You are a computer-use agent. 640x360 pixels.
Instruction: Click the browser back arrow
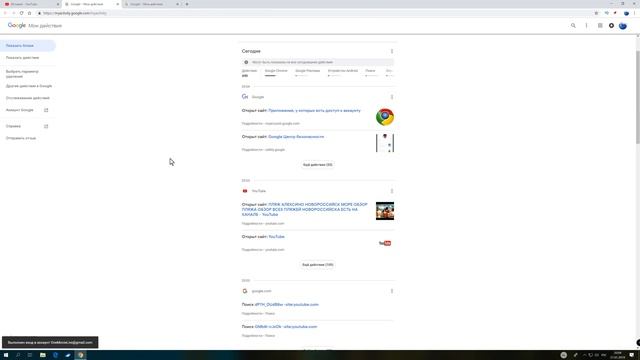[x=5, y=13]
